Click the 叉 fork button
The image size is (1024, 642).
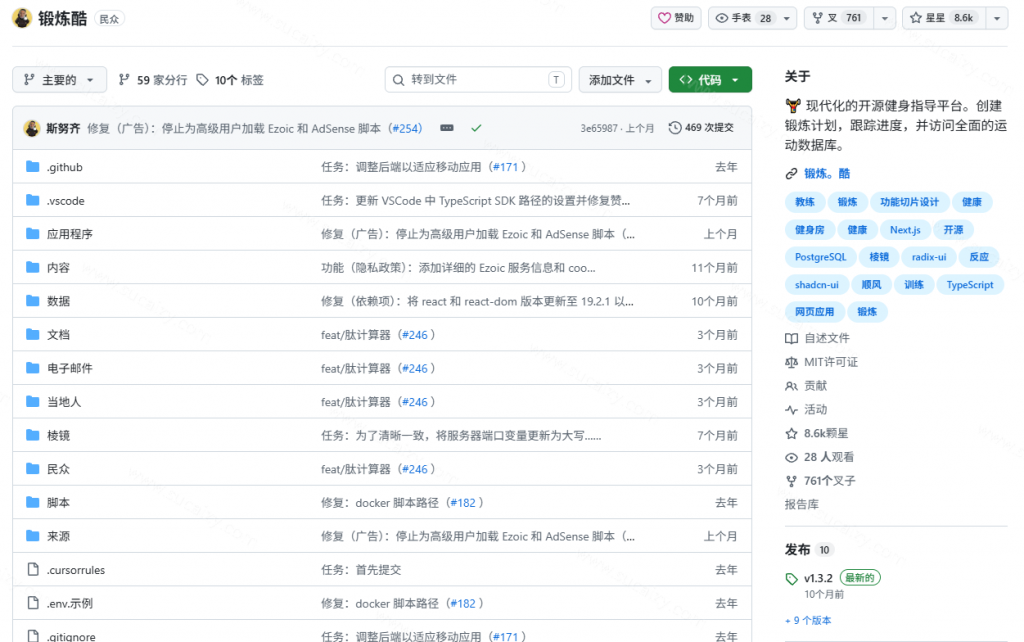838,18
